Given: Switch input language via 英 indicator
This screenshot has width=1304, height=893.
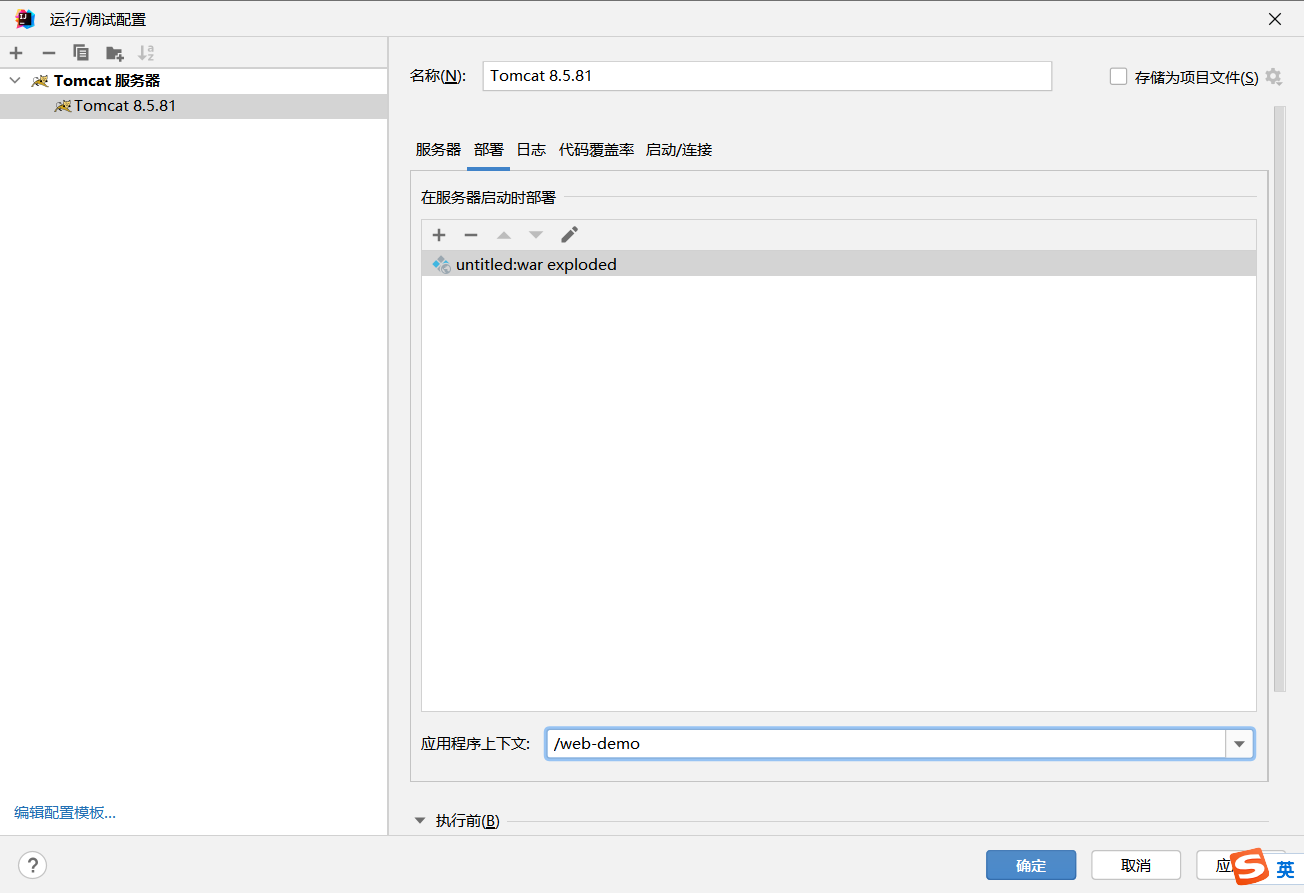Looking at the screenshot, I should click(x=1285, y=869).
